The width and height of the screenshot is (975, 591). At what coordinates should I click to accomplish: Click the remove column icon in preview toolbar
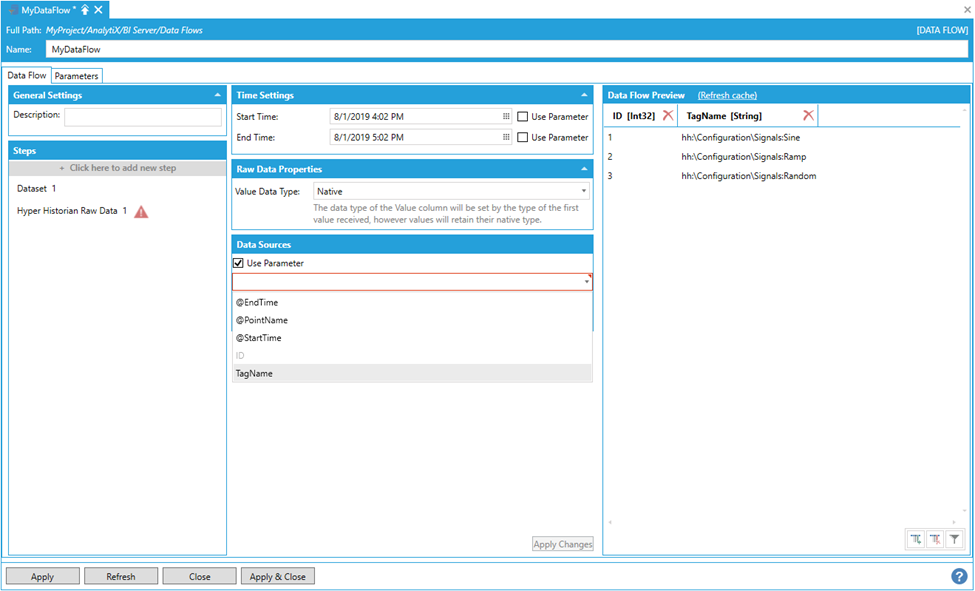(935, 539)
